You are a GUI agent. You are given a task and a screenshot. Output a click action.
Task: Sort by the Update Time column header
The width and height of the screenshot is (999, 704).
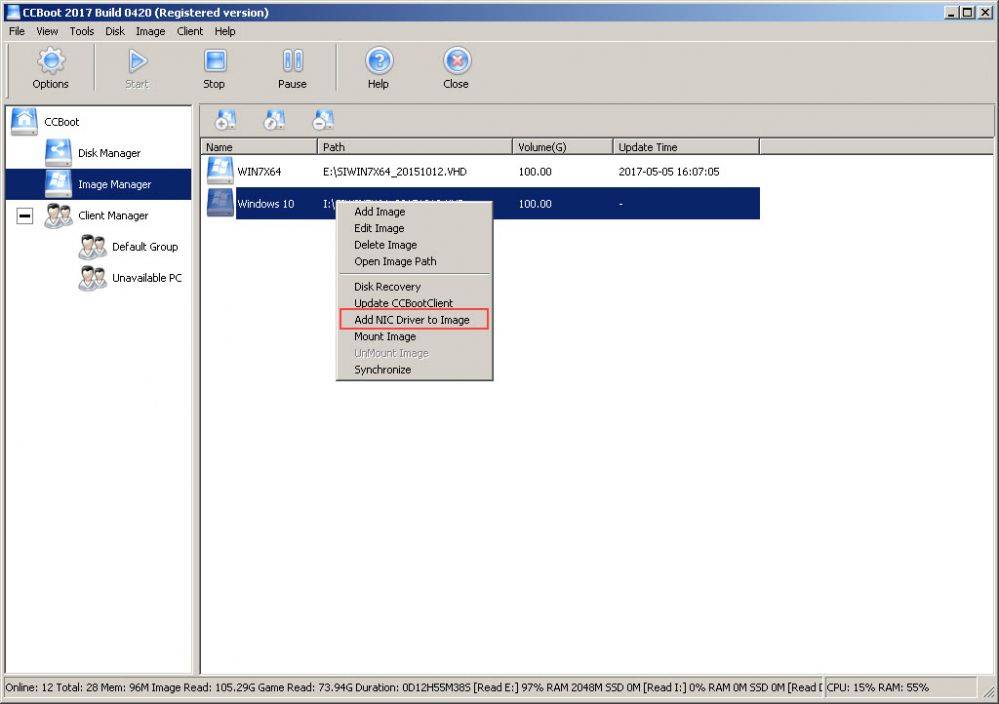[x=686, y=147]
